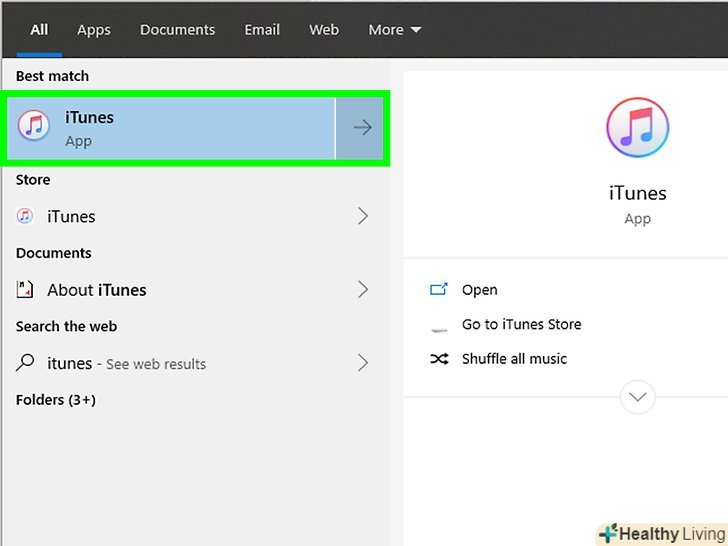
Task: Click the About iTunes document icon
Action: 25,289
